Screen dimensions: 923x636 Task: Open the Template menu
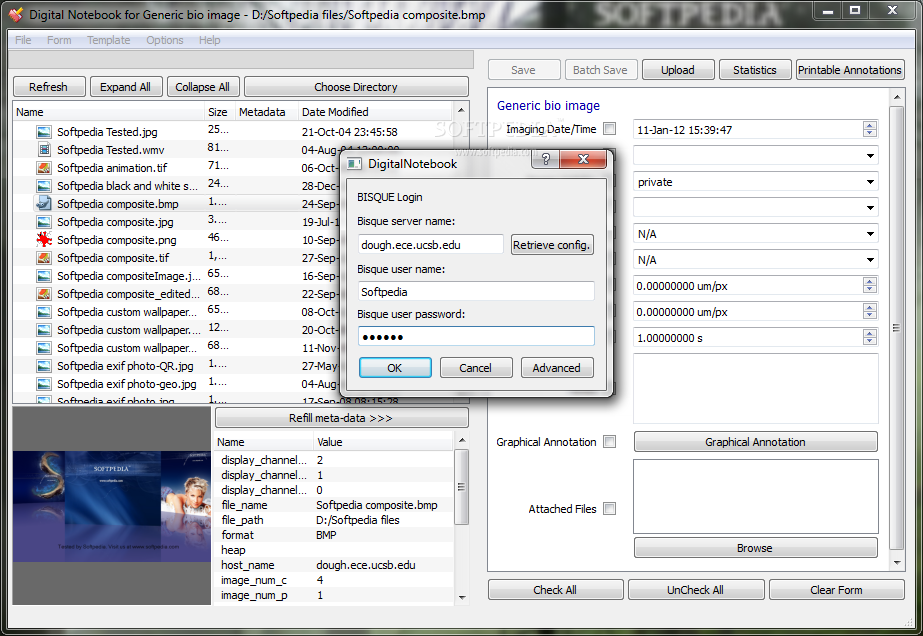[108, 40]
